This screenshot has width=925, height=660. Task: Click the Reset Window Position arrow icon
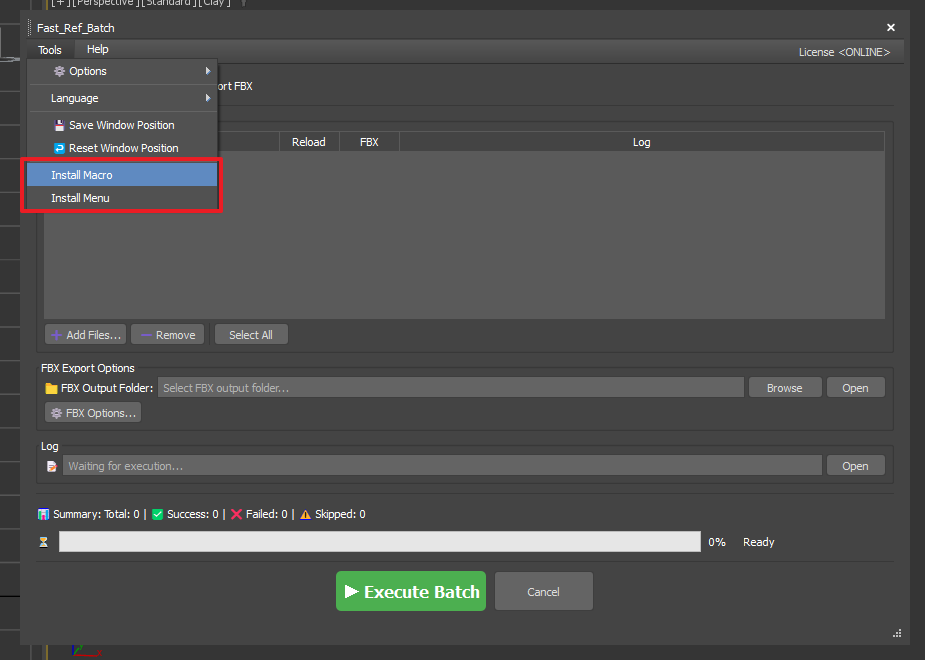click(59, 149)
